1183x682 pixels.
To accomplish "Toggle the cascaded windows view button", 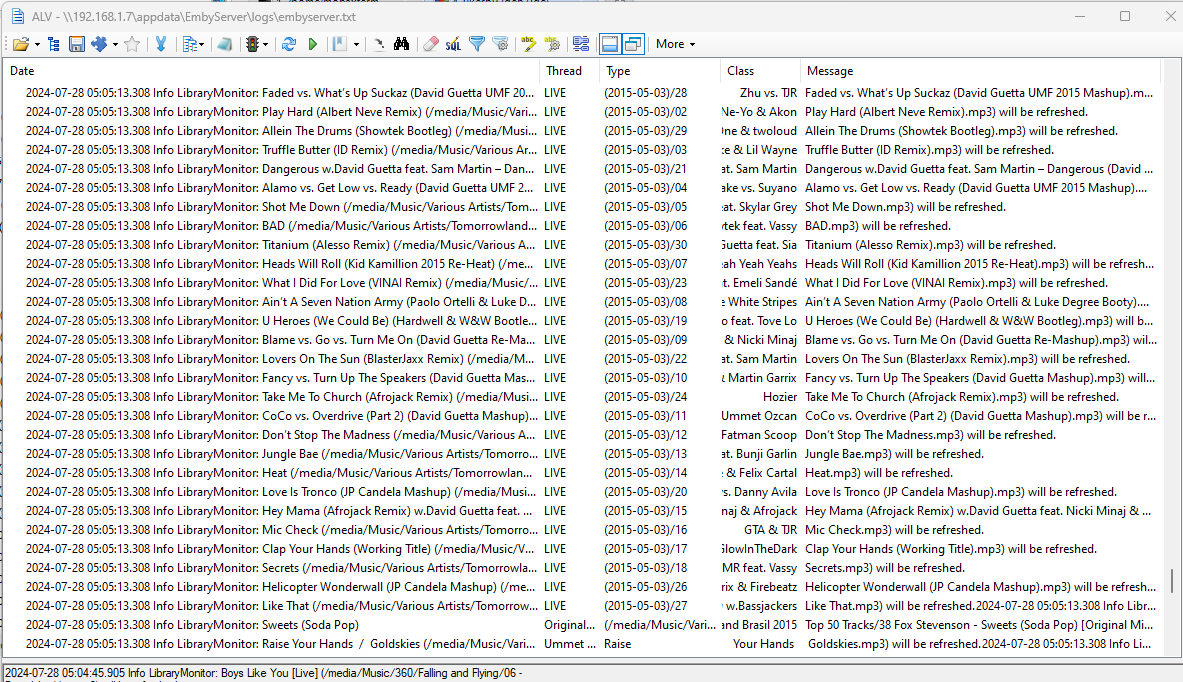I will [x=632, y=44].
